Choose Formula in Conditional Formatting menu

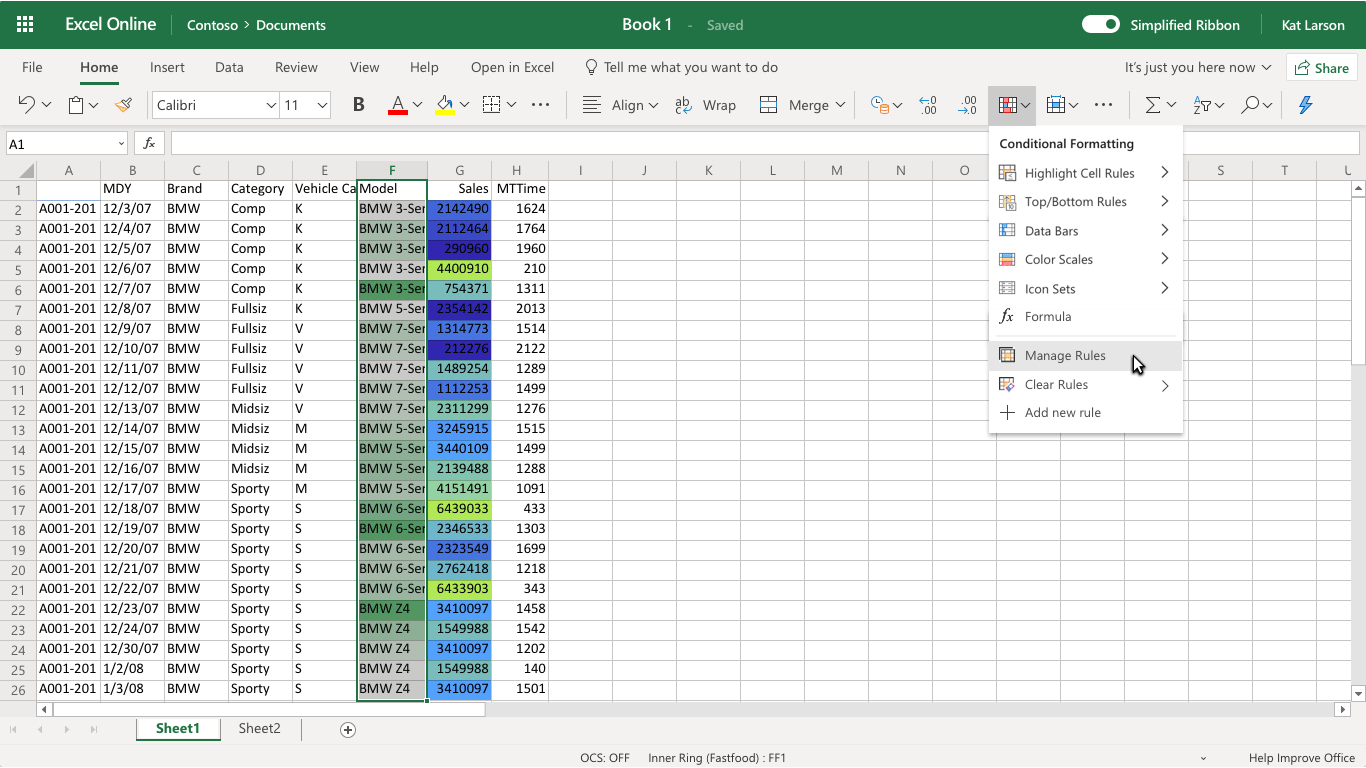[x=1085, y=317]
